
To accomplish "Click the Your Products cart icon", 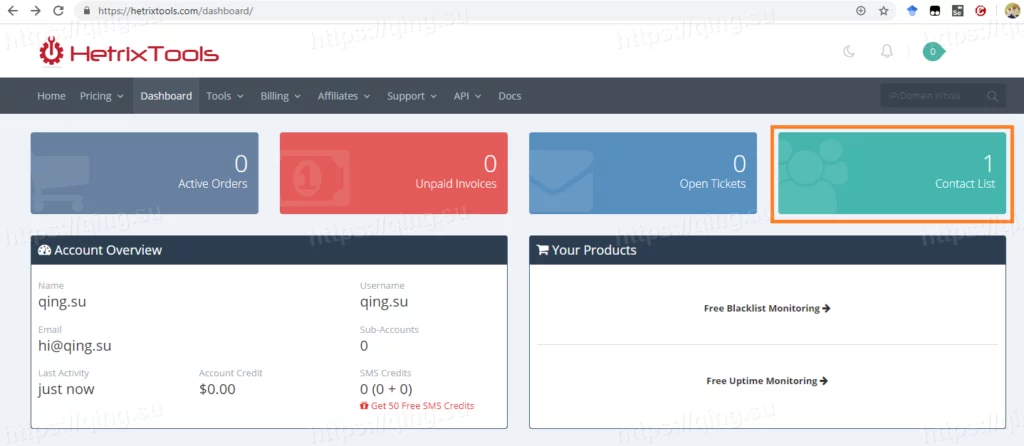I will 543,250.
